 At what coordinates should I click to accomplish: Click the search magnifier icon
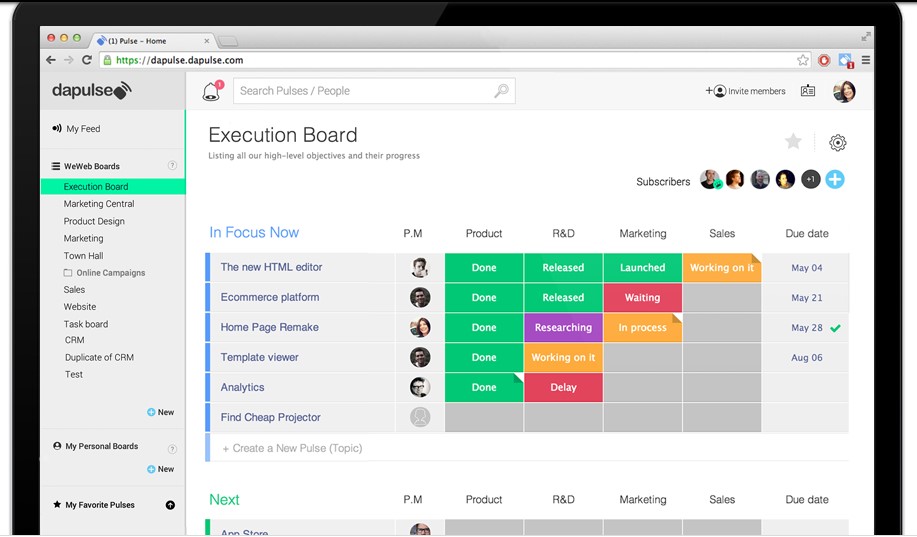tap(501, 91)
